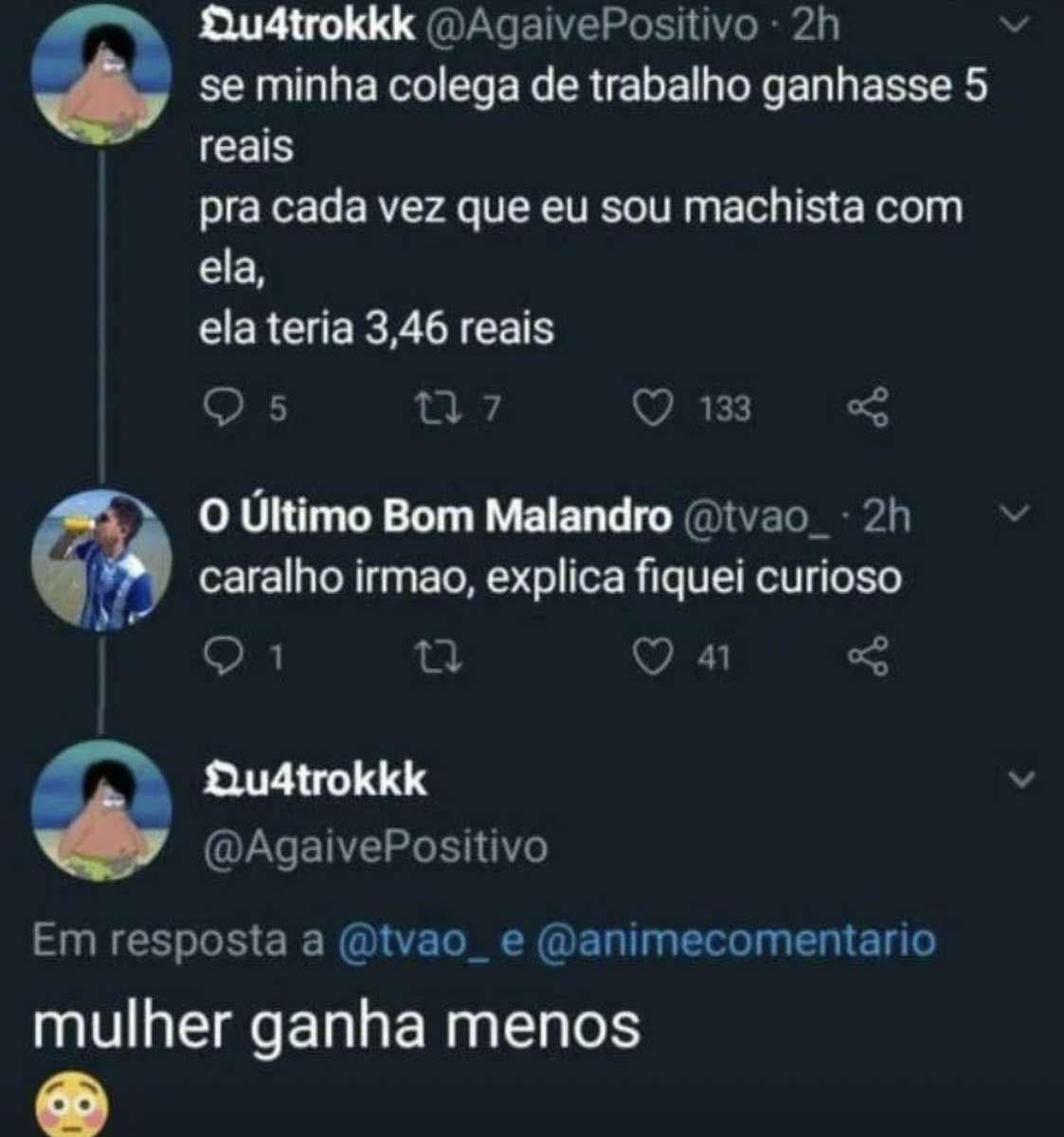Open the 'mulher ganha menos' tweet text
Viewport: 1064px width, 1137px height.
[x=337, y=1025]
